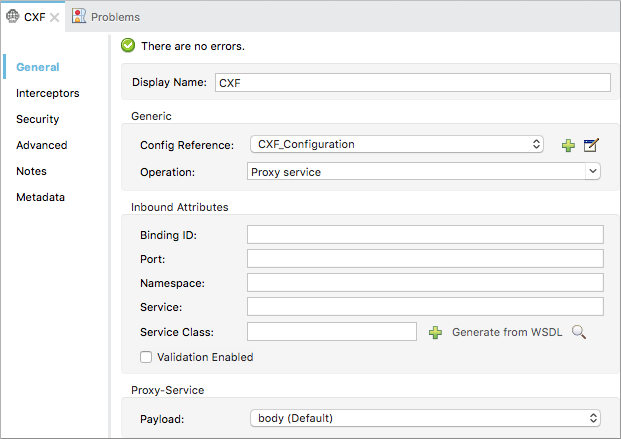Close the CXF tab
This screenshot has height=439, width=621.
pyautogui.click(x=55, y=17)
